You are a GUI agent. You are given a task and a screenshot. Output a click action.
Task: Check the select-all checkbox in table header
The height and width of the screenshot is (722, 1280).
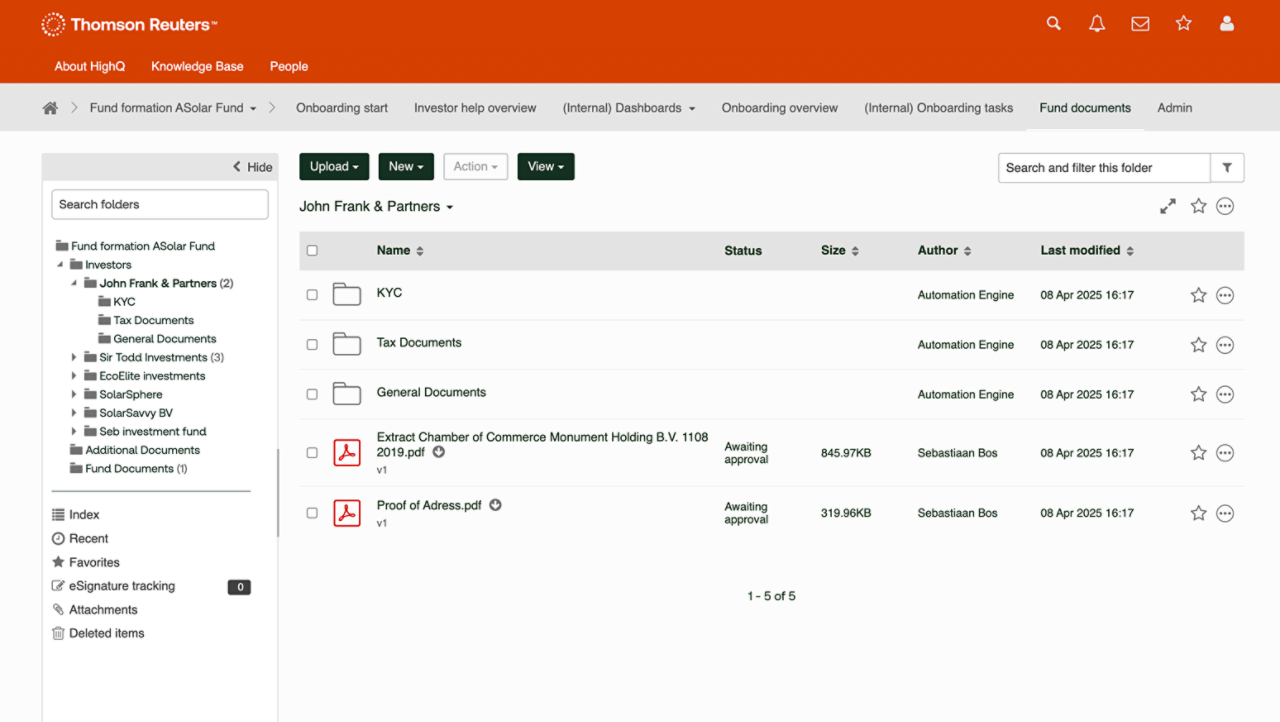tap(312, 251)
